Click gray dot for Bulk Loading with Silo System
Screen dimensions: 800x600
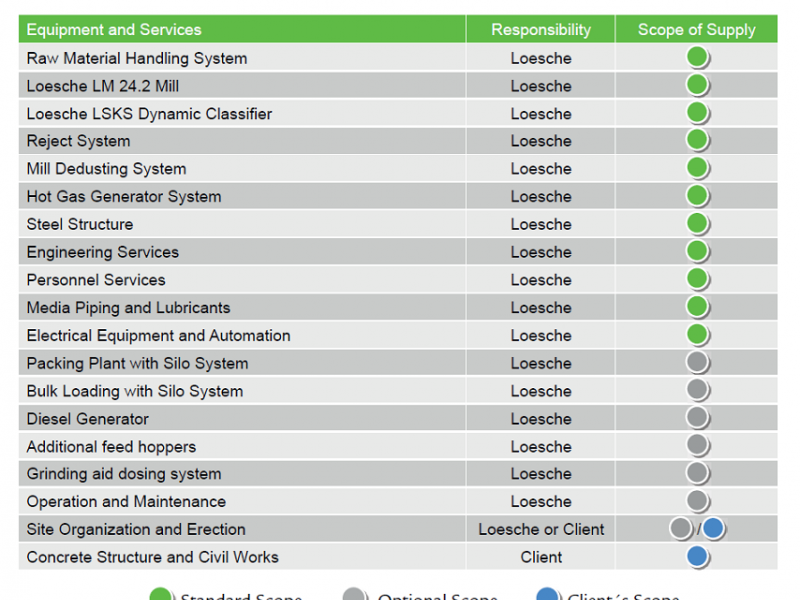point(697,390)
